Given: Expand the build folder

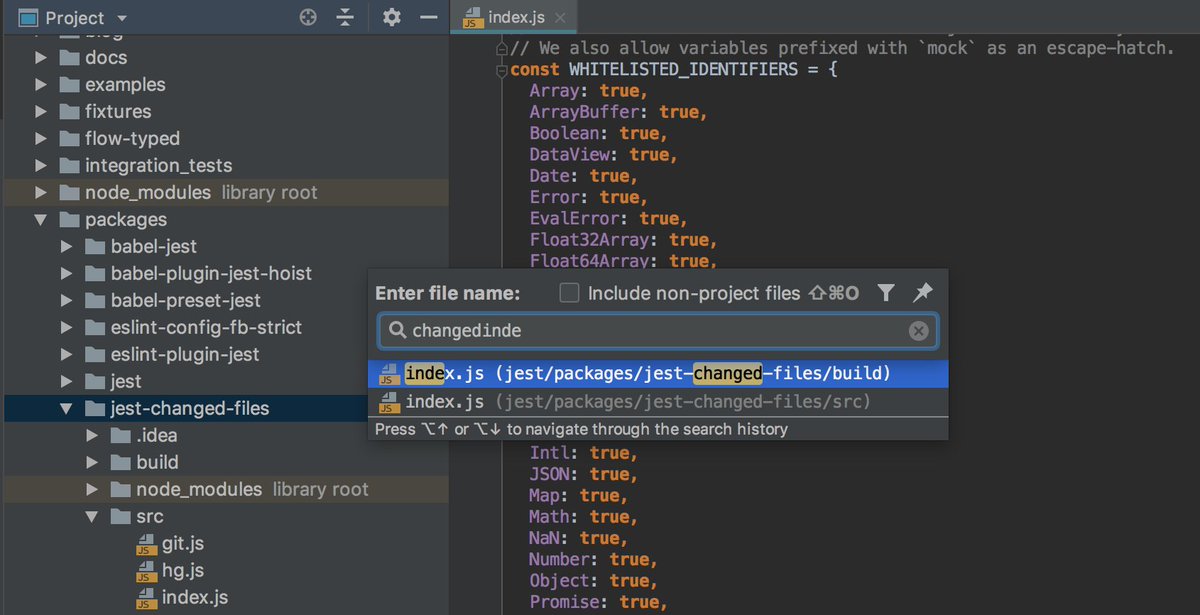Looking at the screenshot, I should [x=92, y=463].
